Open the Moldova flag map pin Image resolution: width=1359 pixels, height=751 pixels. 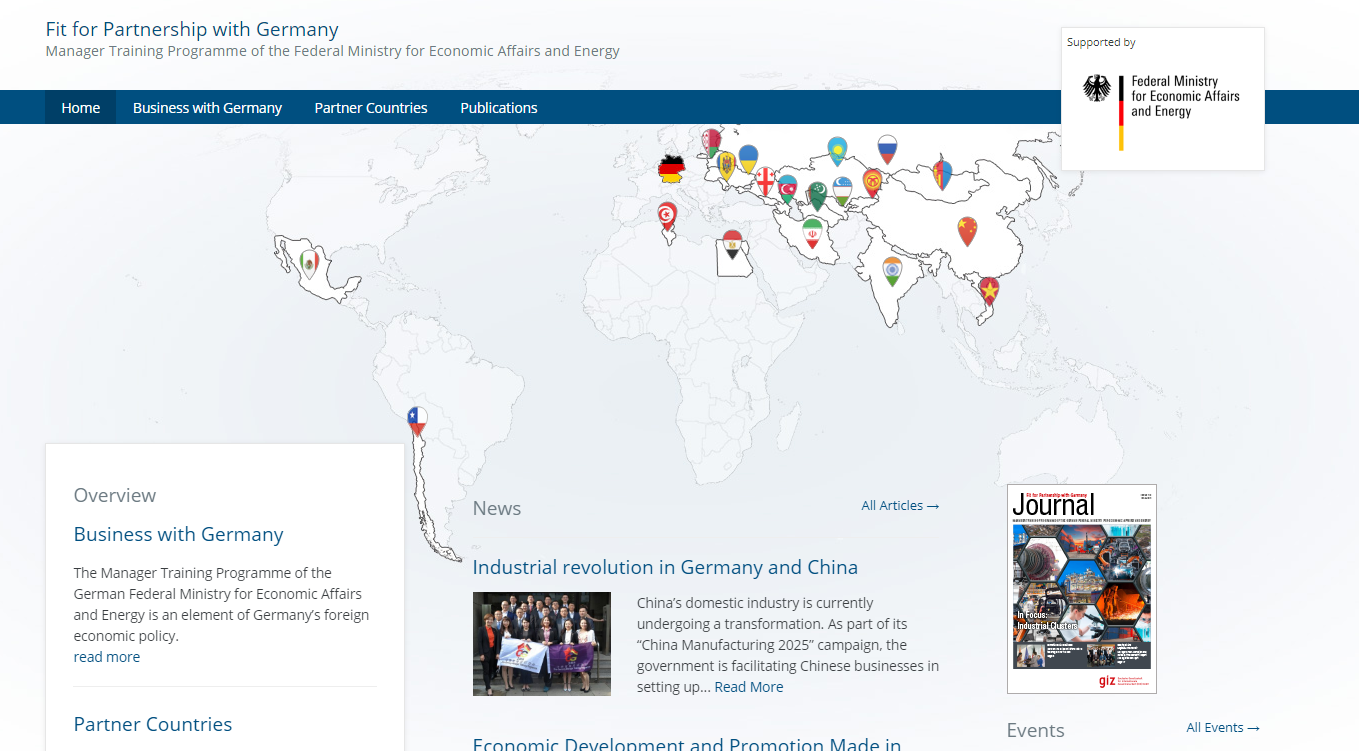pos(727,166)
